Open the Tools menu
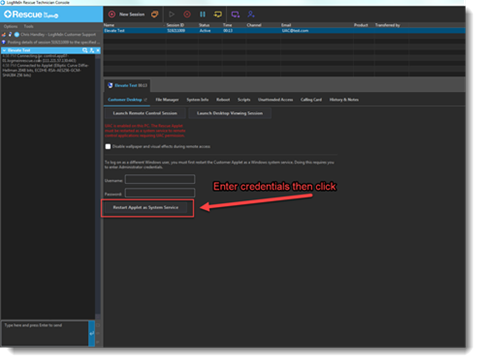This screenshot has height=362, width=480. coord(29,26)
